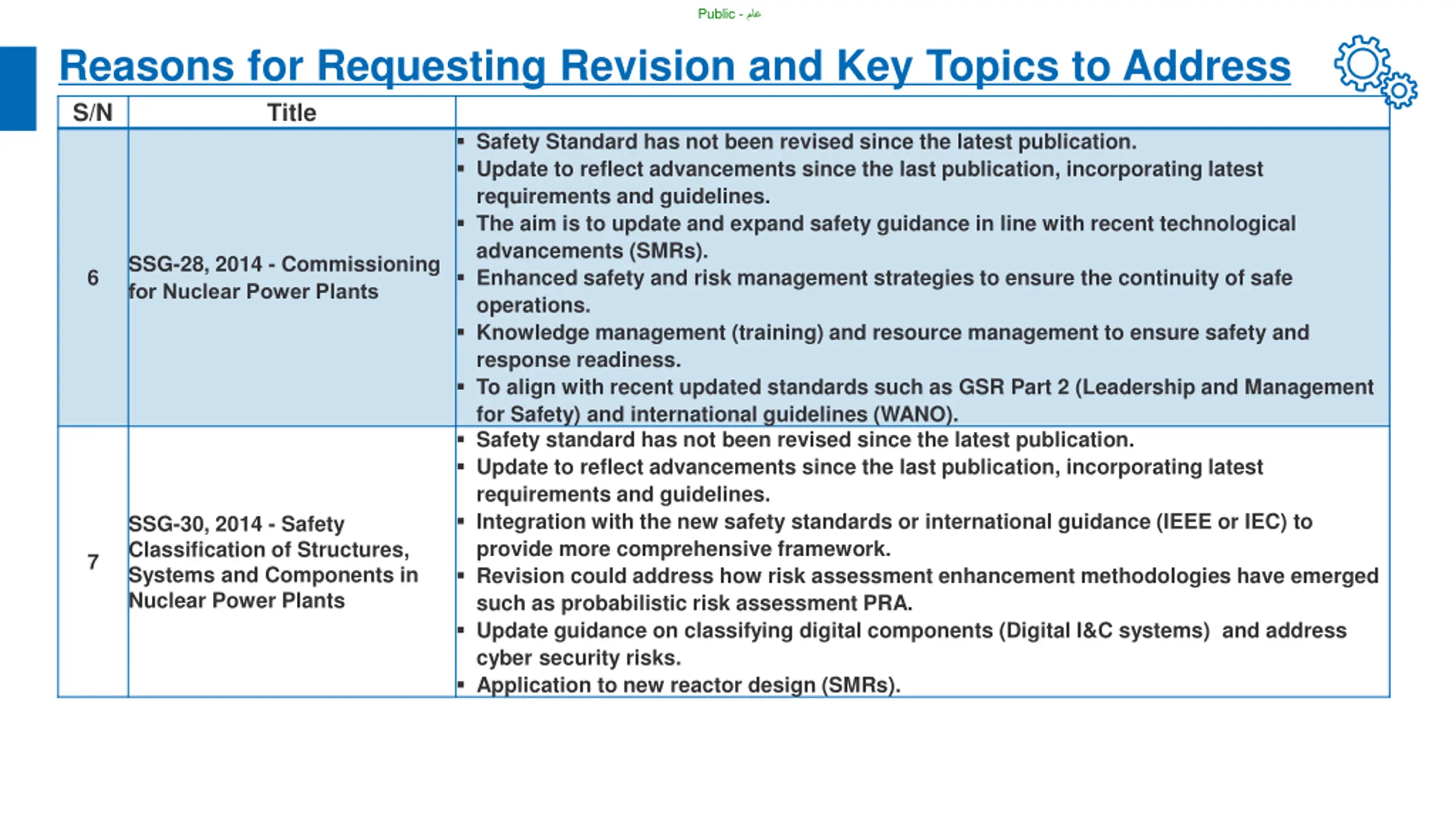1456x819 pixels.
Task: Click serial number cell '6'
Action: point(93,278)
